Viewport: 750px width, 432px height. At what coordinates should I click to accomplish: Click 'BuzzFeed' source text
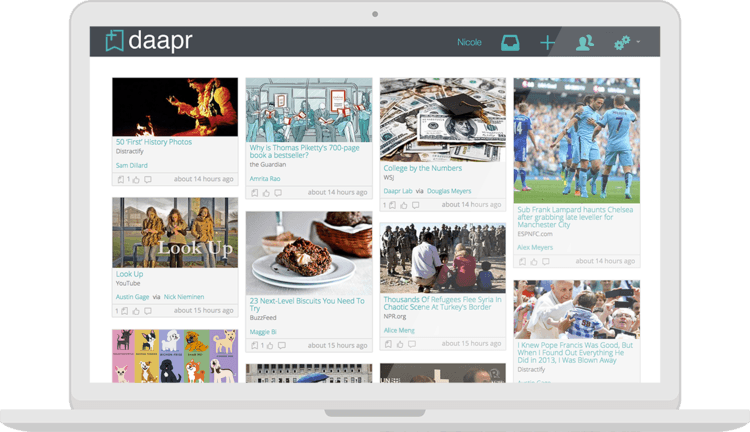263,318
